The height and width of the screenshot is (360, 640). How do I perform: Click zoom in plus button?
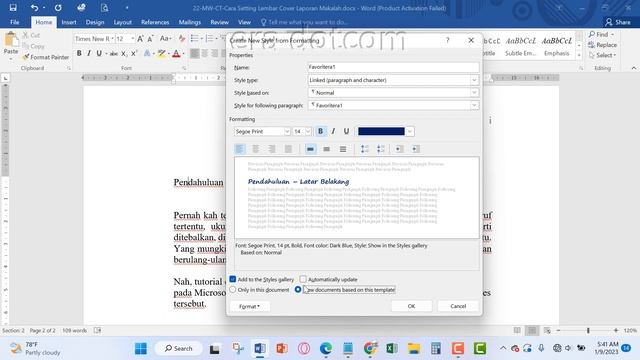[616, 330]
